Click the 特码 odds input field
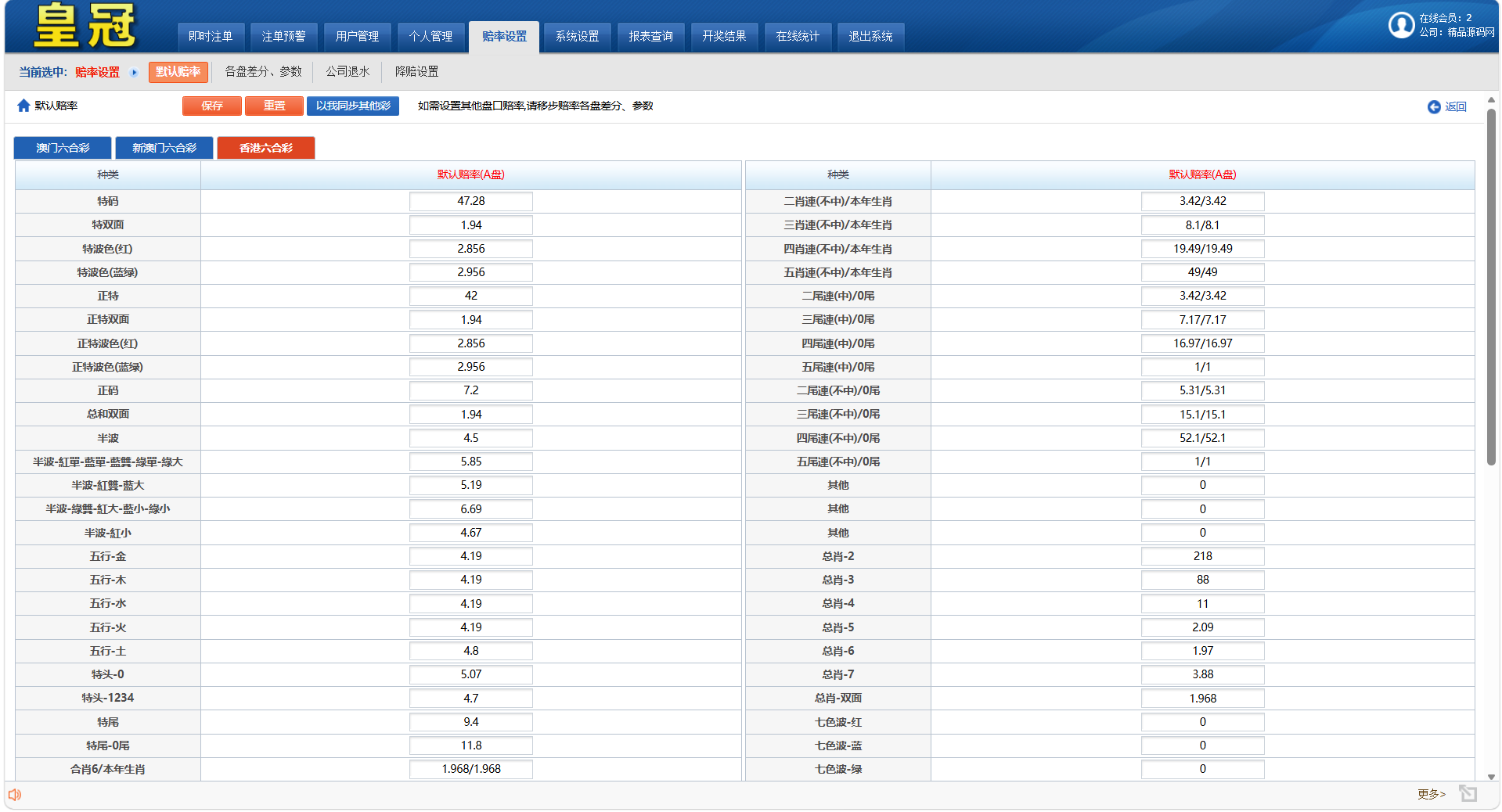This screenshot has height=812, width=1502. click(x=470, y=201)
